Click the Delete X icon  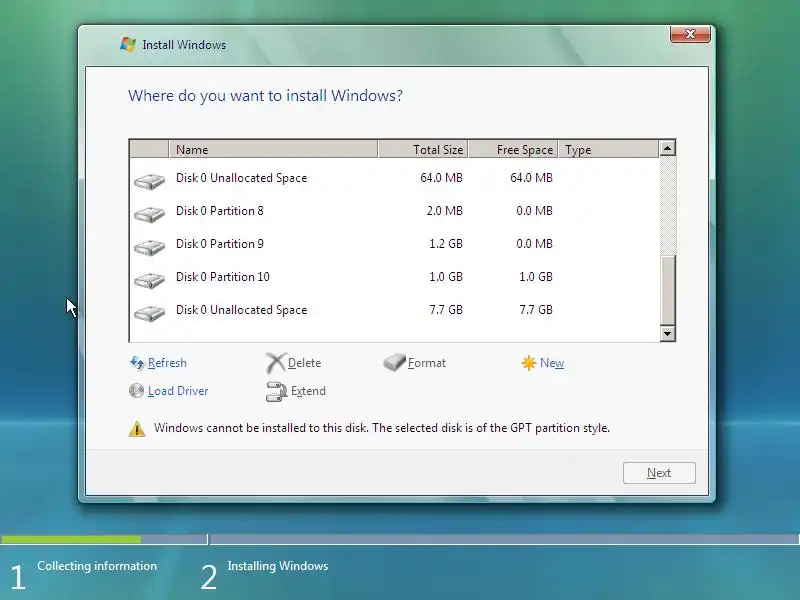pyautogui.click(x=276, y=363)
